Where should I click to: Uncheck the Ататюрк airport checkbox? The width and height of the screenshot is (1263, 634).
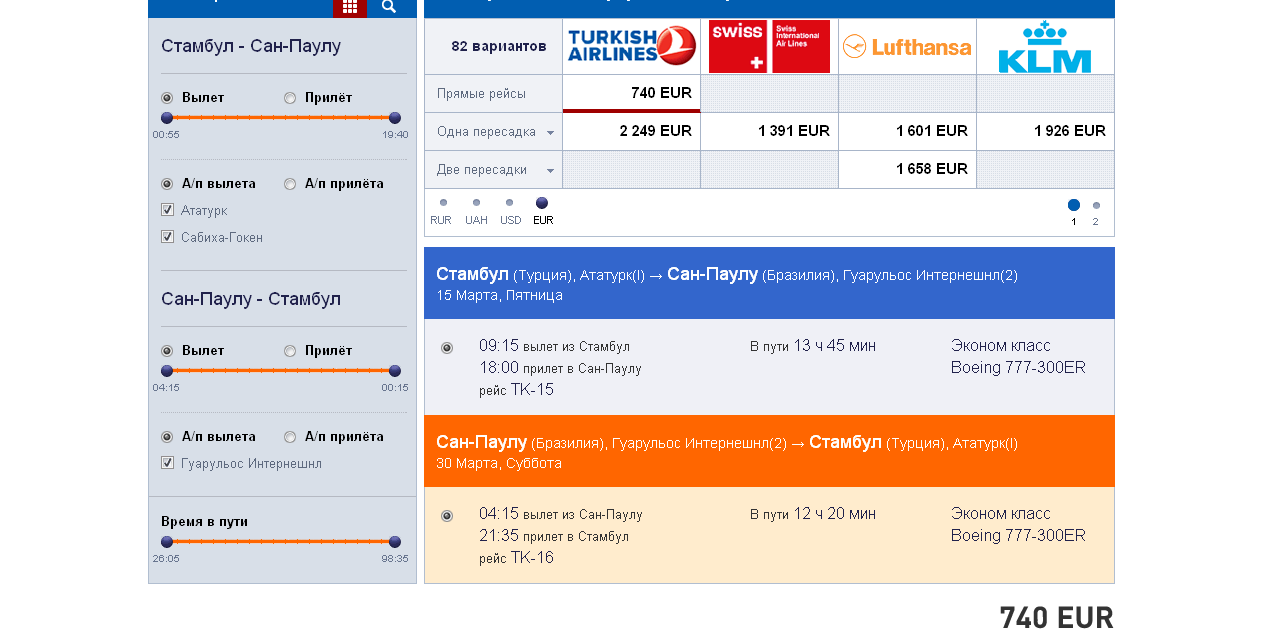(x=167, y=210)
